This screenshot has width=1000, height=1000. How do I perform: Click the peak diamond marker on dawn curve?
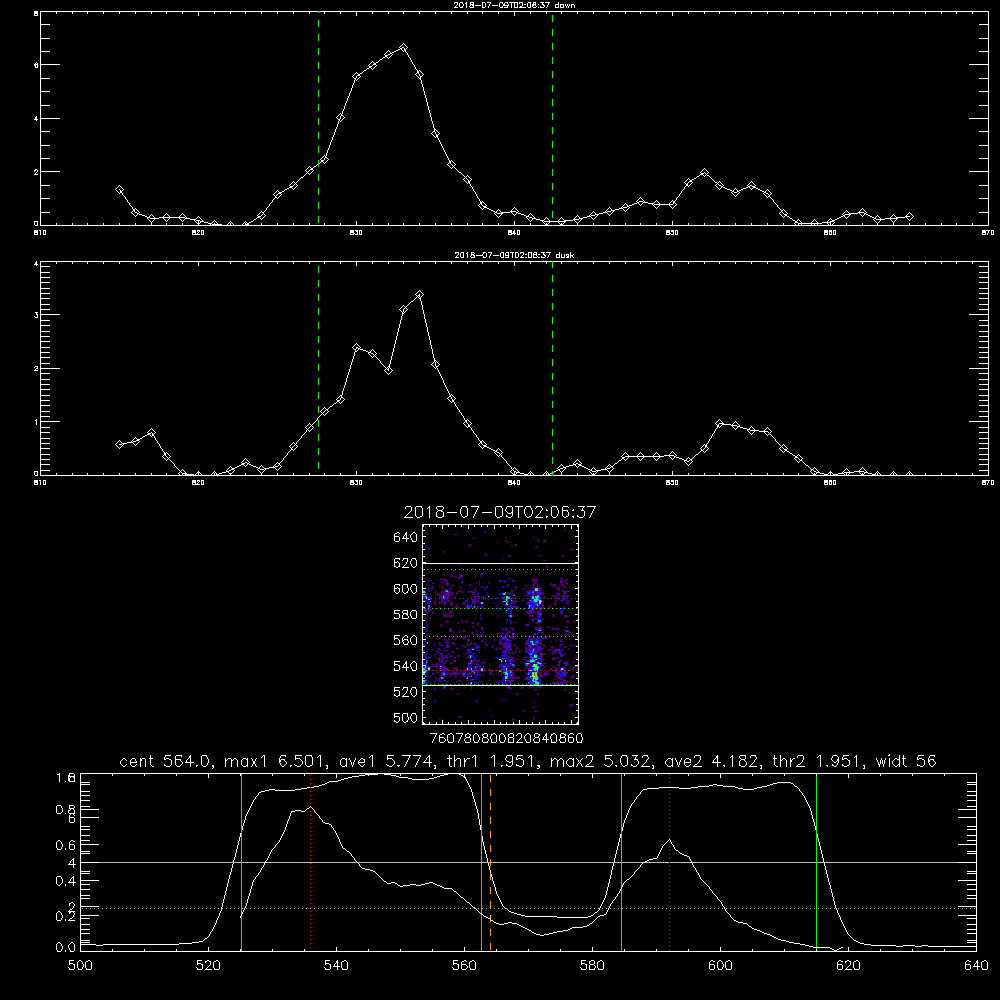403,48
